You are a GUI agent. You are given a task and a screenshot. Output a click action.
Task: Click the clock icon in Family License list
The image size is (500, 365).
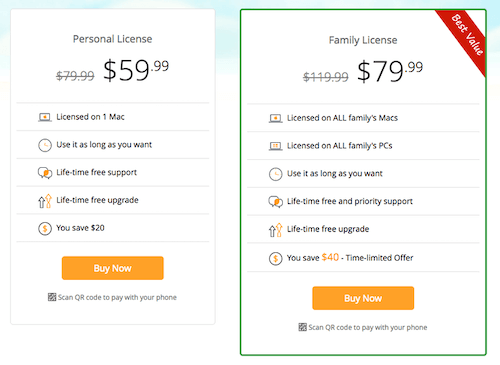coord(275,174)
